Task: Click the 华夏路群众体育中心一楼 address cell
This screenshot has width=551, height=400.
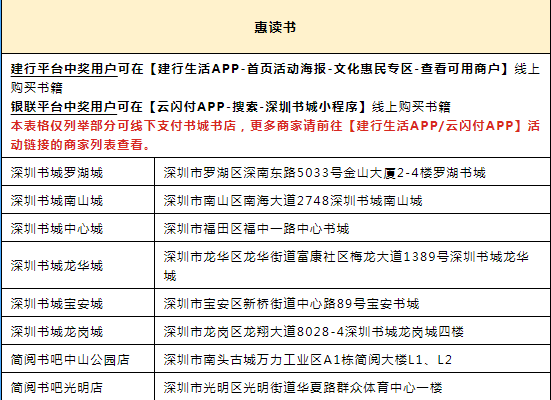Action: click(x=352, y=387)
